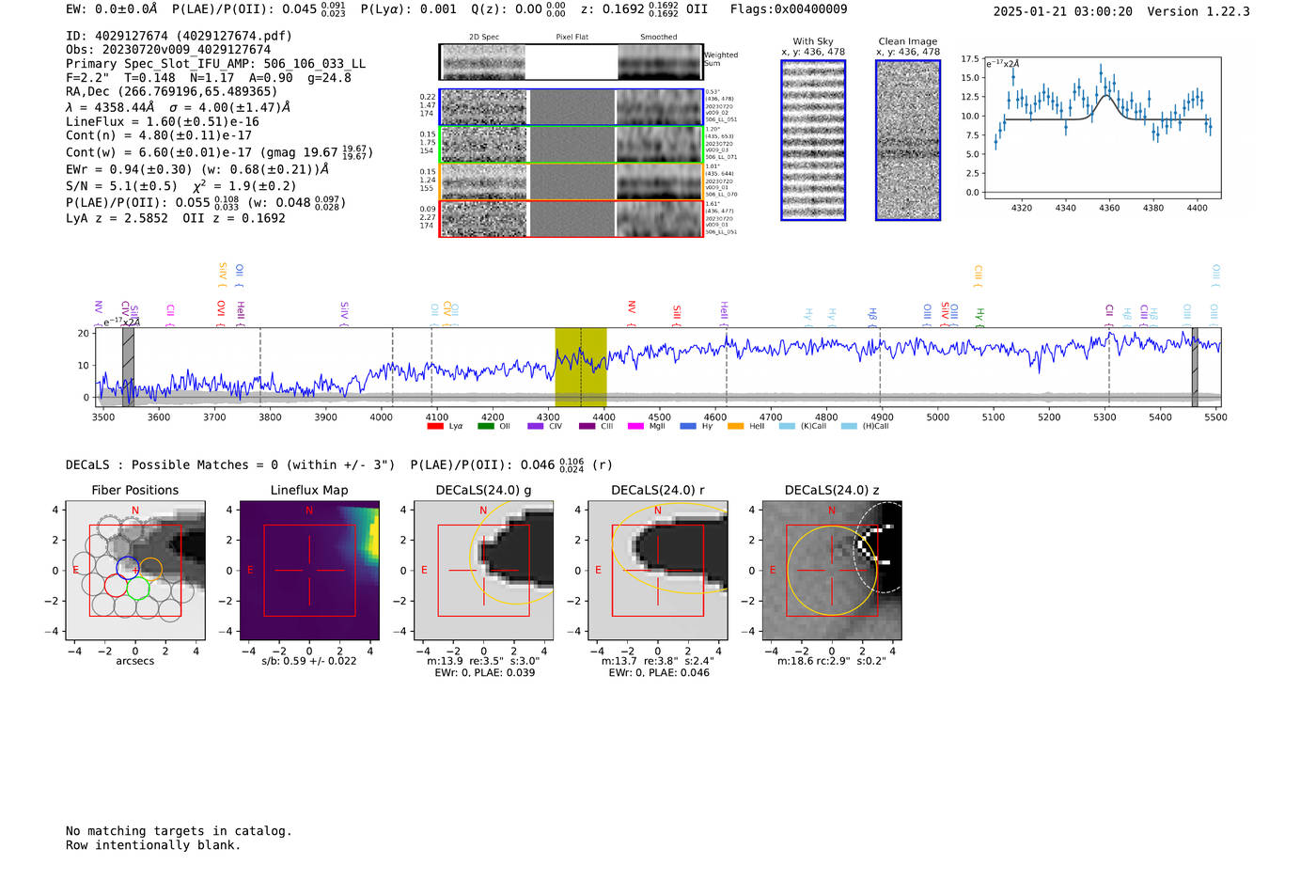Select the red-bordered 2D spectrum row

571,218
